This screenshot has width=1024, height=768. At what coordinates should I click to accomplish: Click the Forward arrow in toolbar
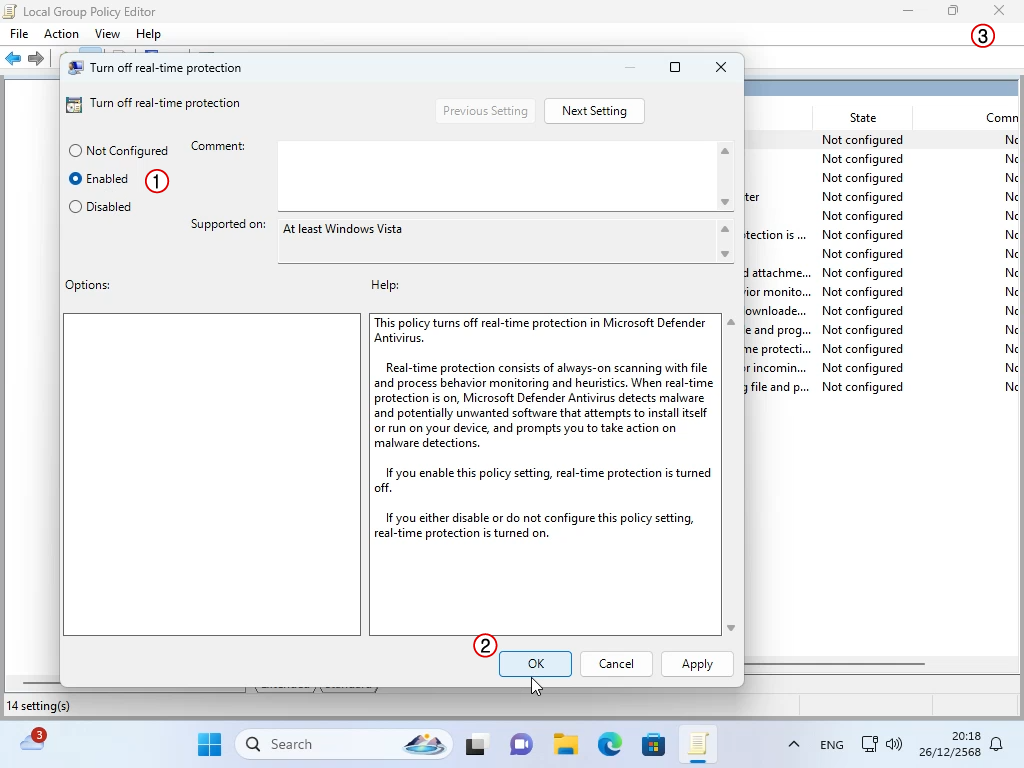click(36, 58)
